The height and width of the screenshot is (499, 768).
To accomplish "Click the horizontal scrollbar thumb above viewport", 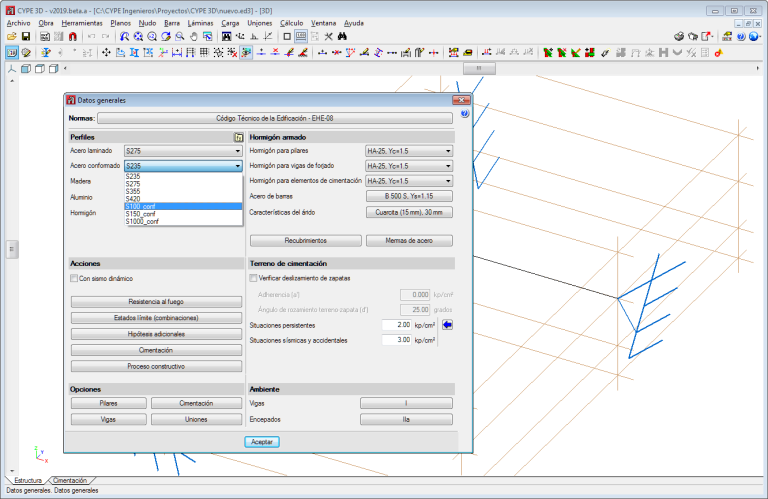I will point(479,68).
